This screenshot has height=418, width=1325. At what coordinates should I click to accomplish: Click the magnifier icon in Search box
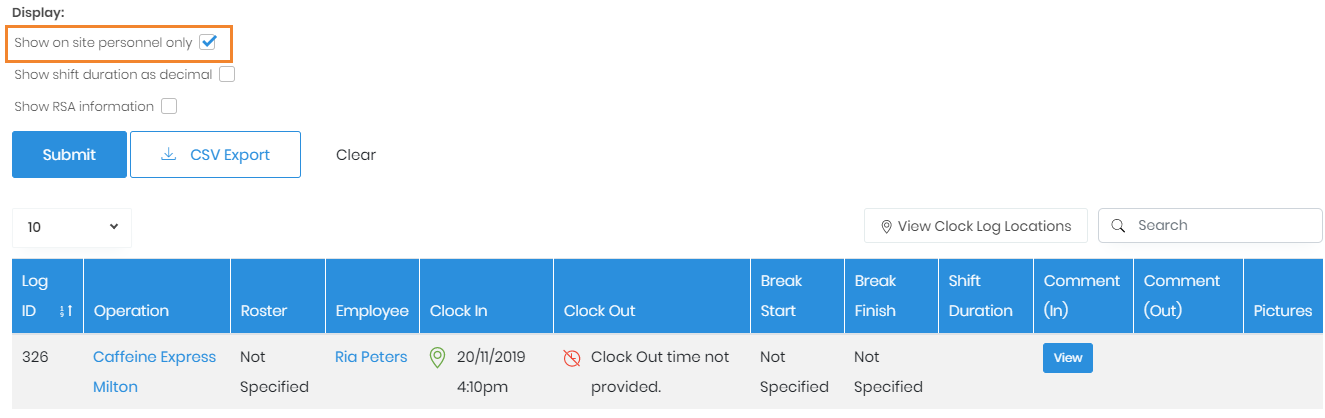tap(1119, 226)
